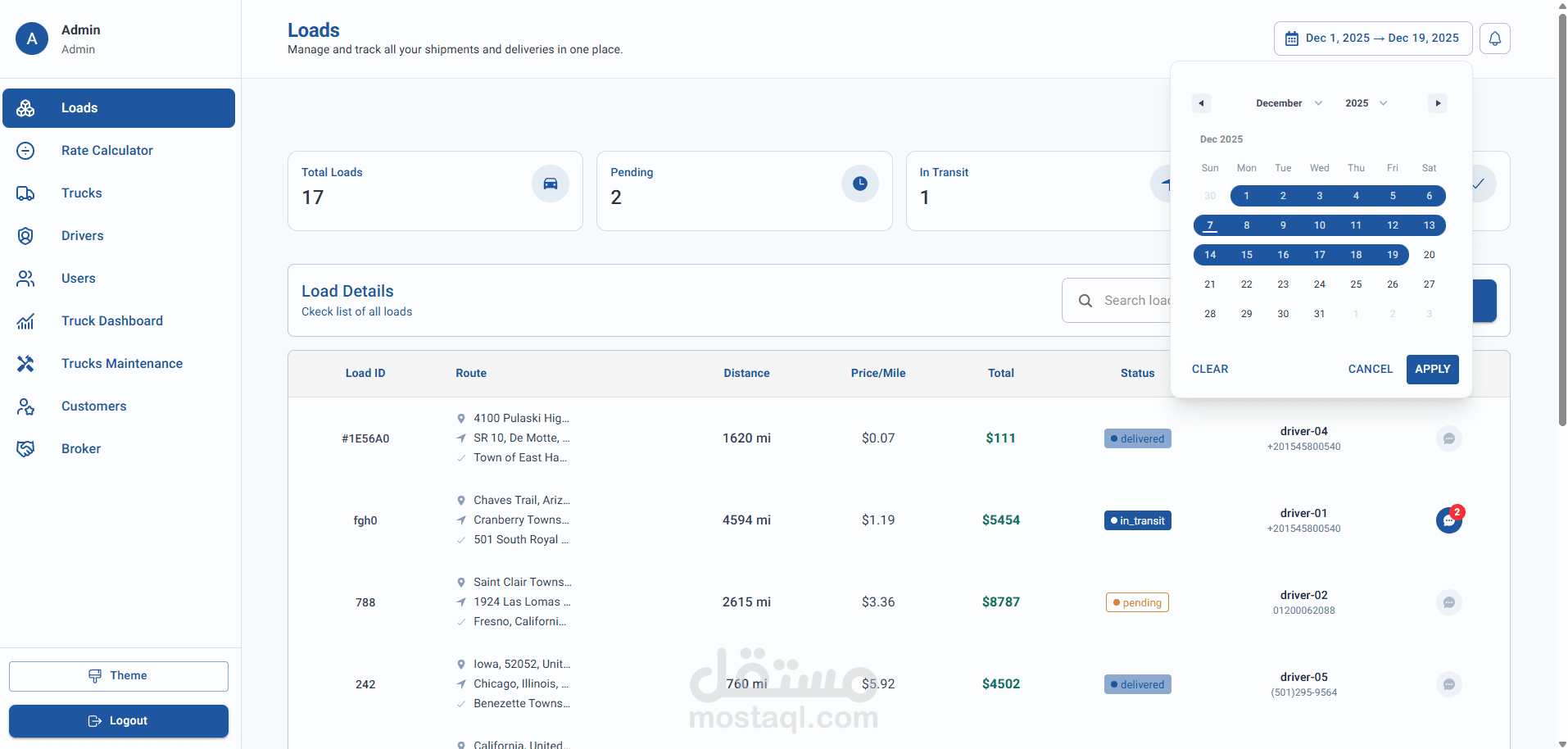Click the pending status badge
The image size is (1568, 749).
1138,602
